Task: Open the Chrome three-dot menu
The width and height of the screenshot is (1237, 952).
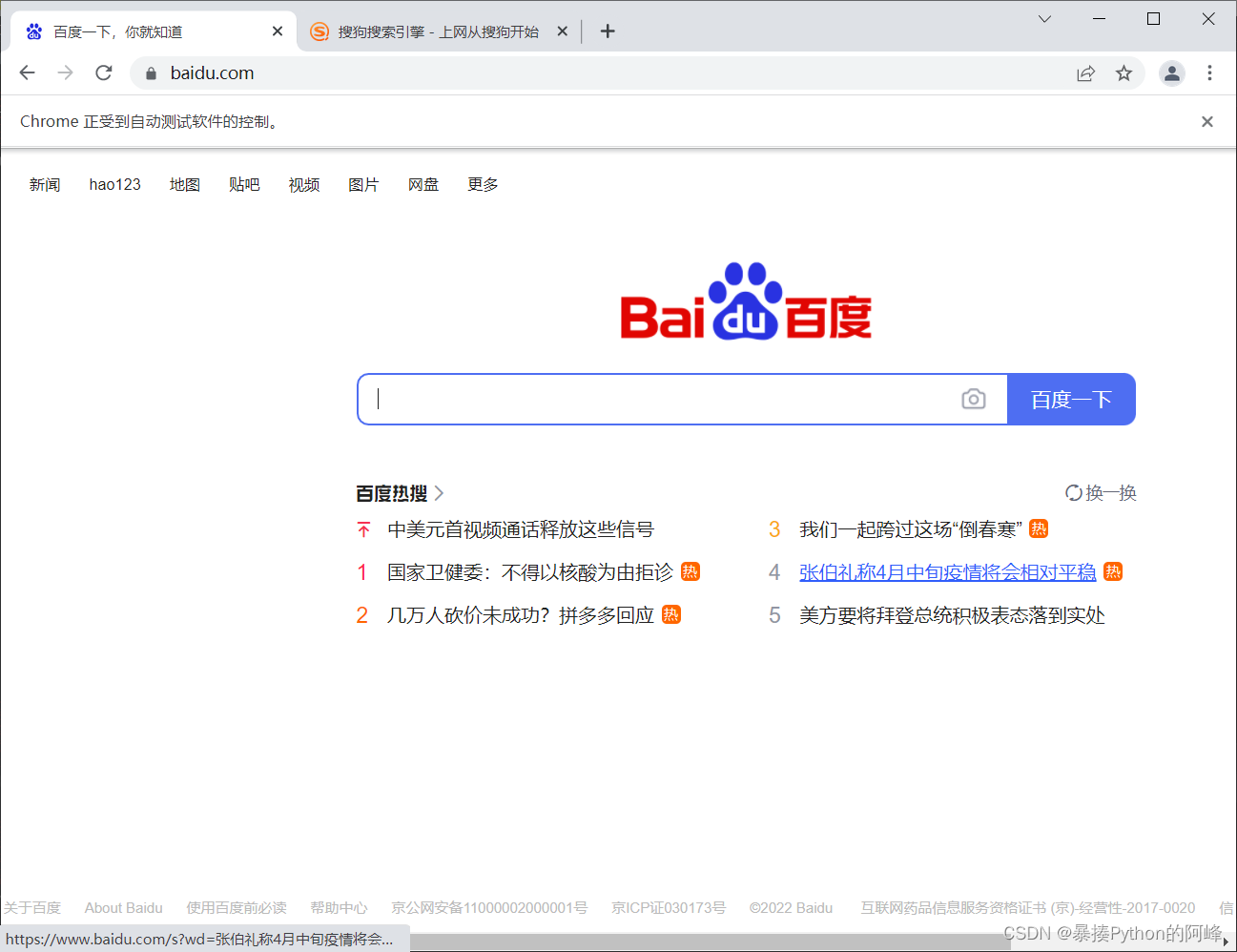Action: (1209, 73)
